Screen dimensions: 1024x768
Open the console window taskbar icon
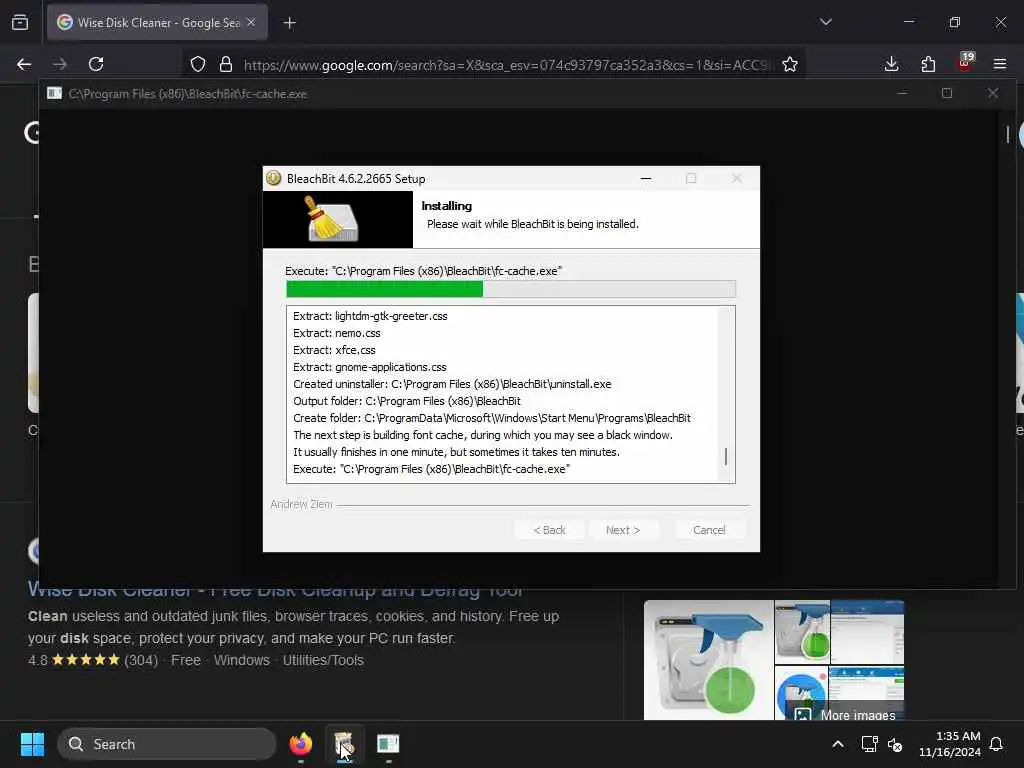click(x=388, y=744)
